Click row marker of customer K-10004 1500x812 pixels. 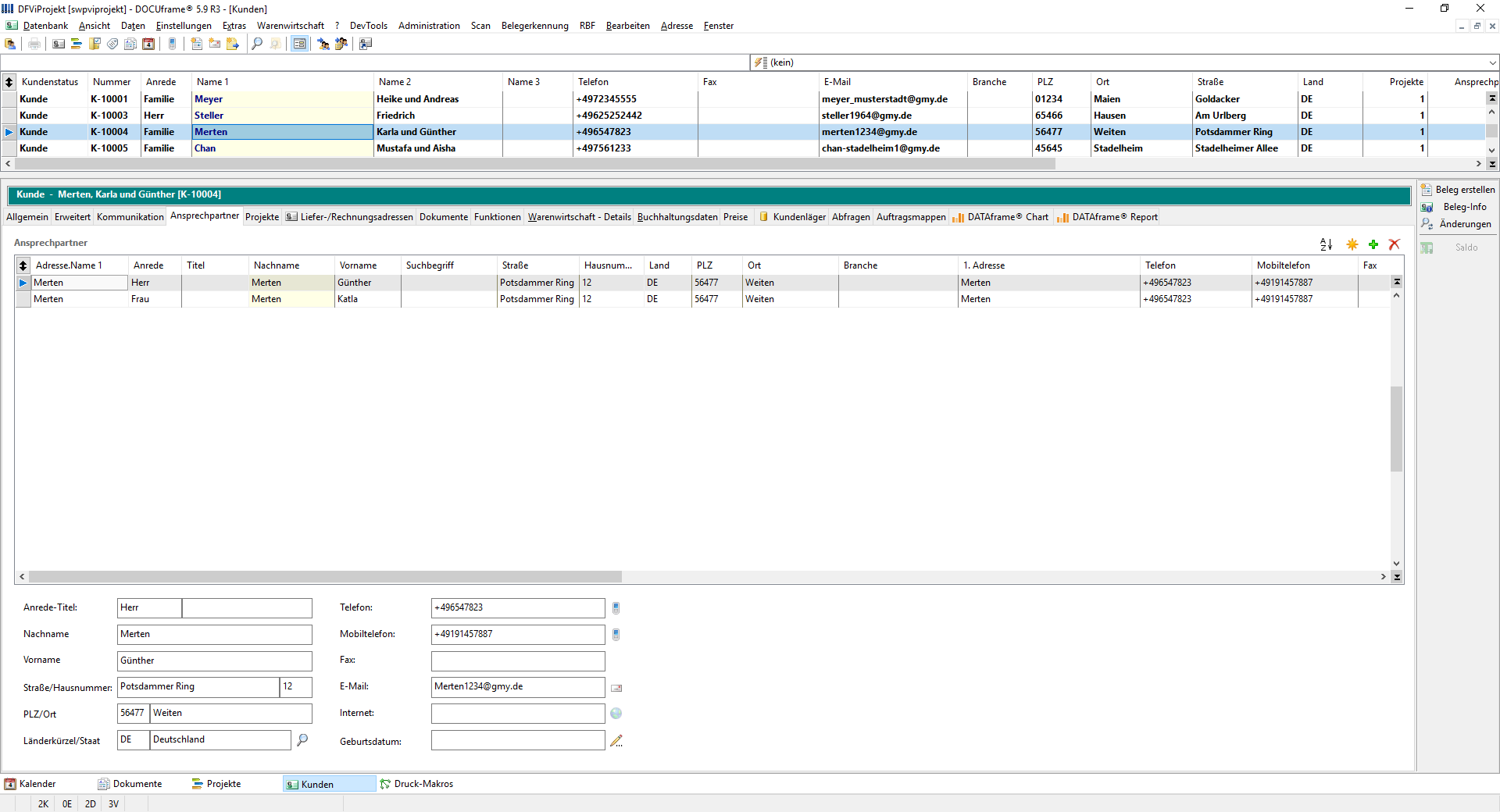click(9, 132)
